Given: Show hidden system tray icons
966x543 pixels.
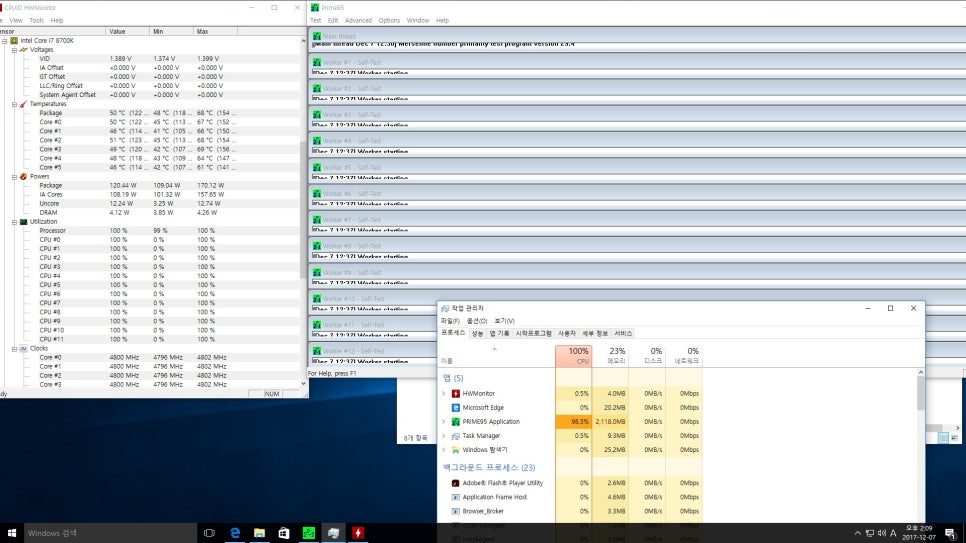Looking at the screenshot, I should click(858, 533).
